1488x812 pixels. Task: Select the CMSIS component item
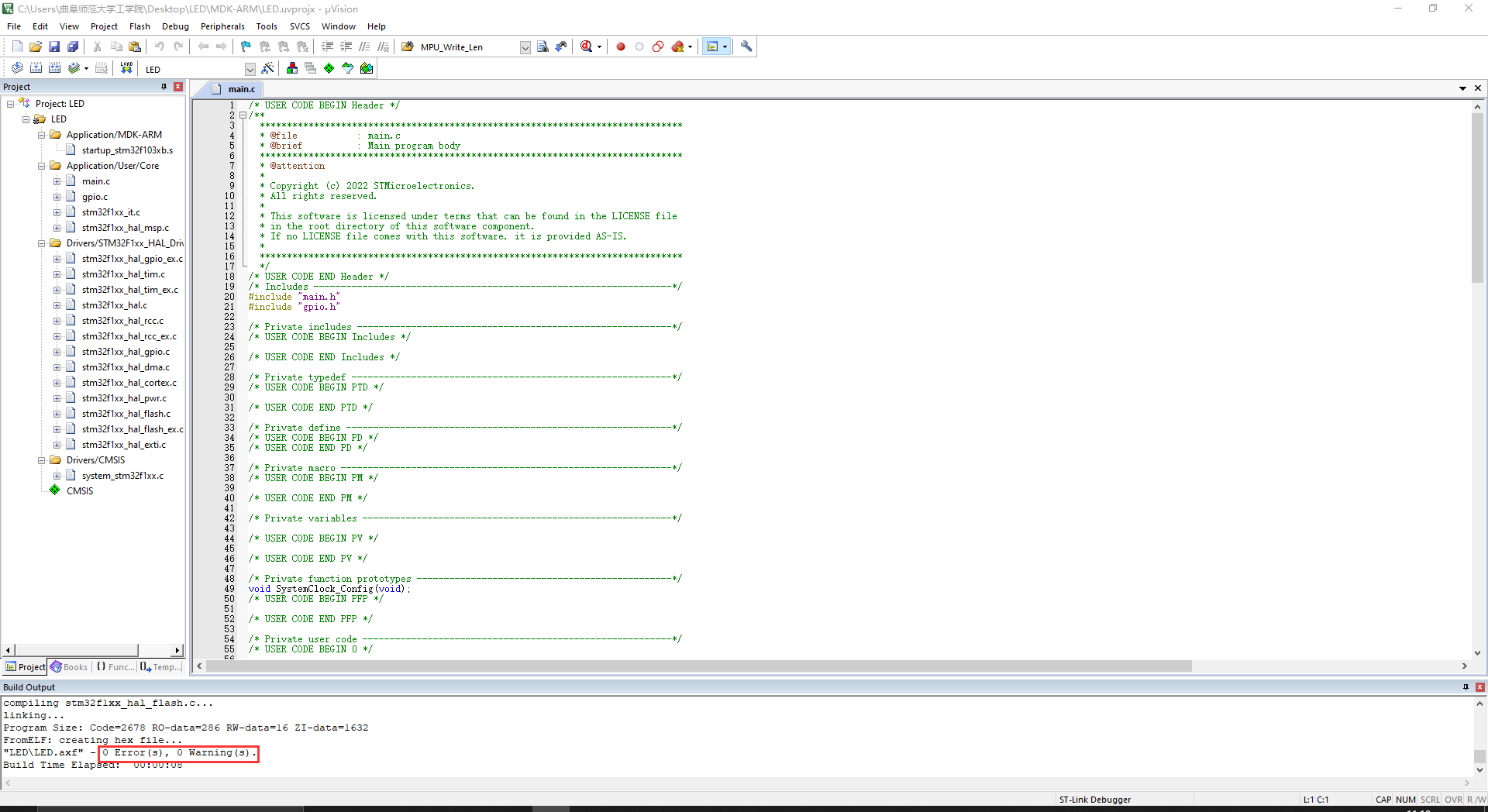coord(79,491)
